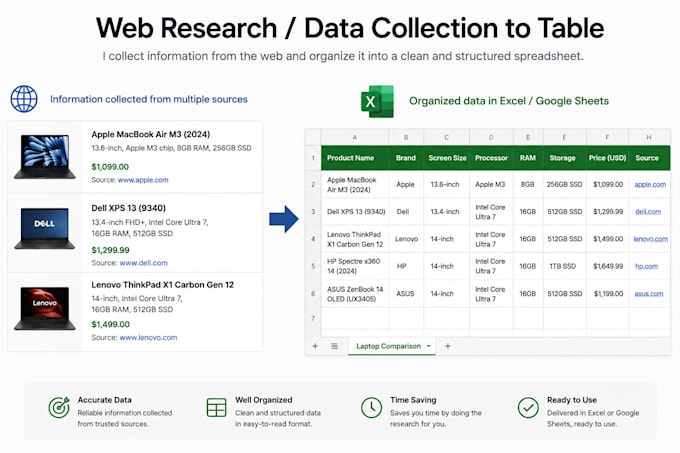
Task: Select column H header
Action: (x=649, y=137)
